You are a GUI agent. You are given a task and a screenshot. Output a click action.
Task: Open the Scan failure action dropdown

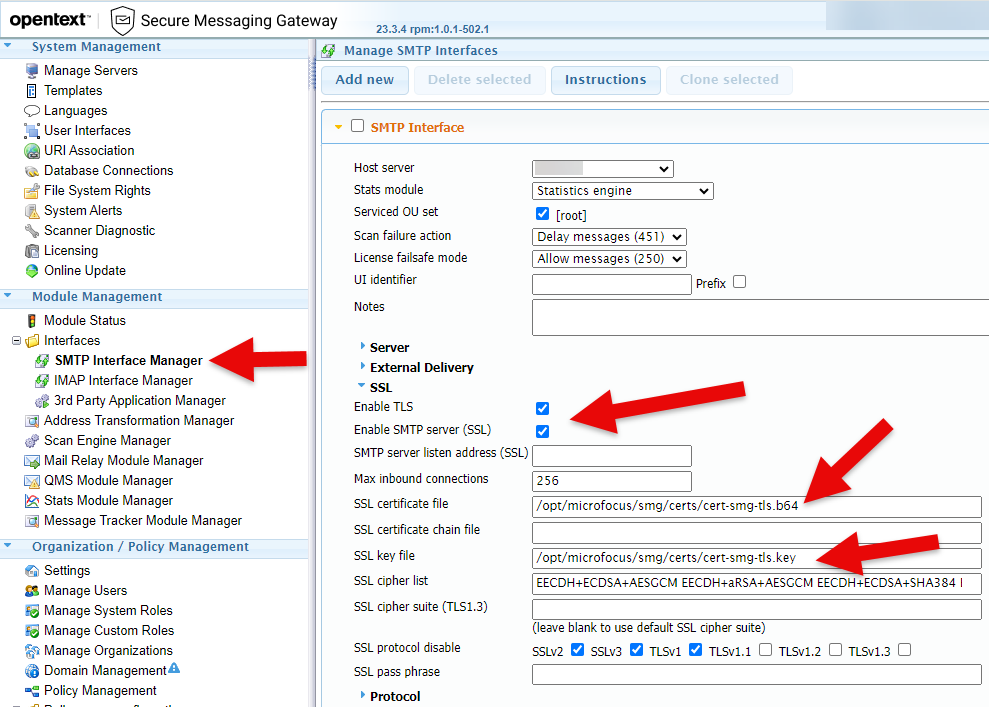tap(609, 237)
